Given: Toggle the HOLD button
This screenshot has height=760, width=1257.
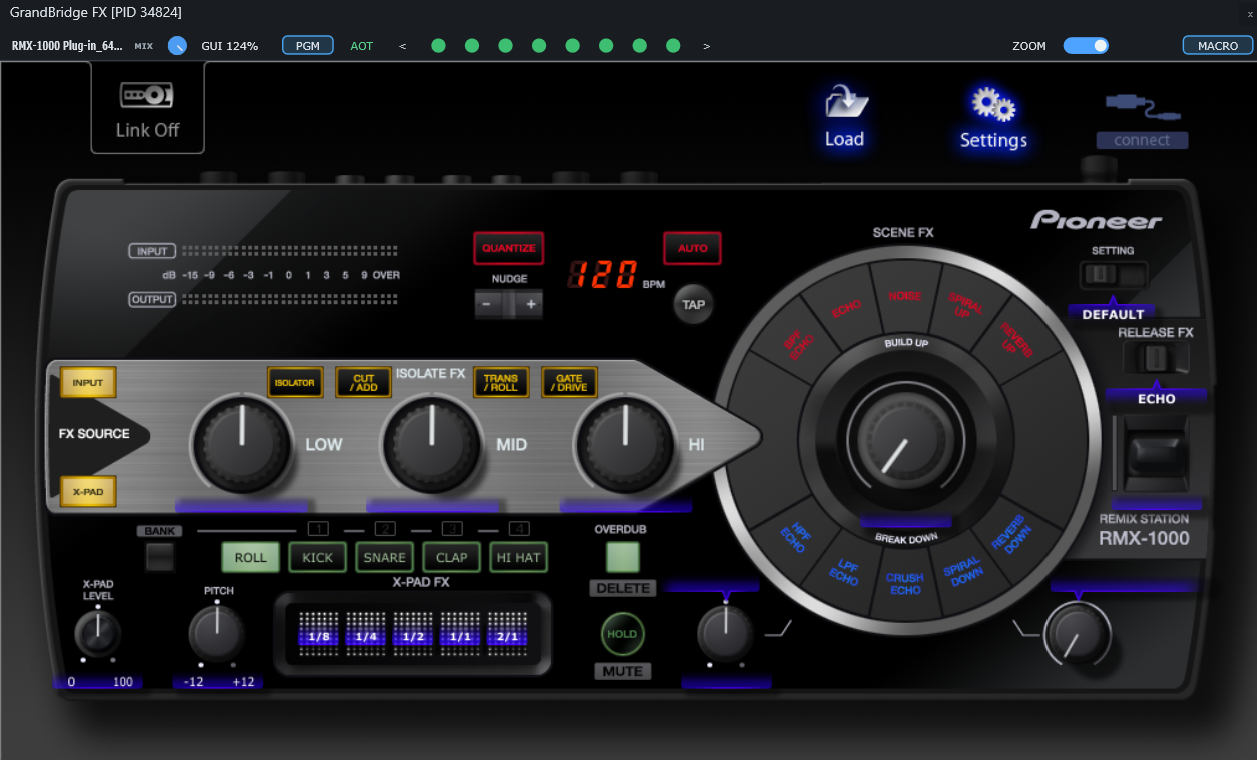Looking at the screenshot, I should (622, 633).
